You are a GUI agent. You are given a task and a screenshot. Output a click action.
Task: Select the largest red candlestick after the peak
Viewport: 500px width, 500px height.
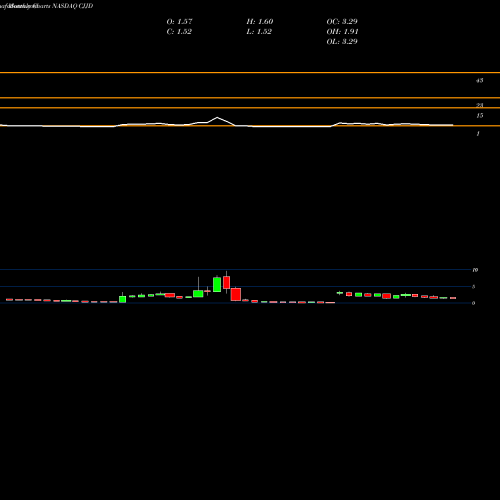236,294
